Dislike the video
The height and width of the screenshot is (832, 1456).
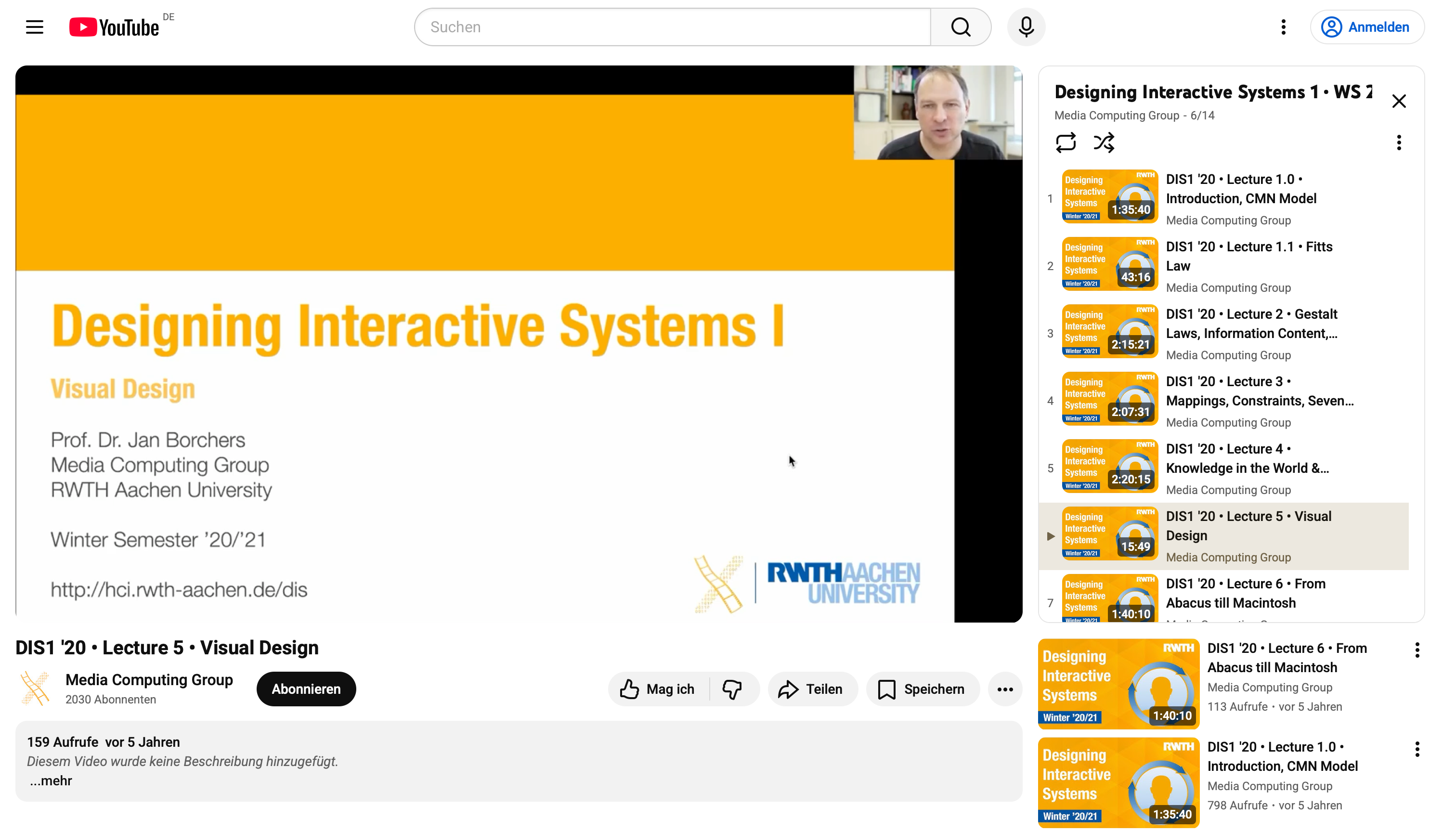[732, 689]
